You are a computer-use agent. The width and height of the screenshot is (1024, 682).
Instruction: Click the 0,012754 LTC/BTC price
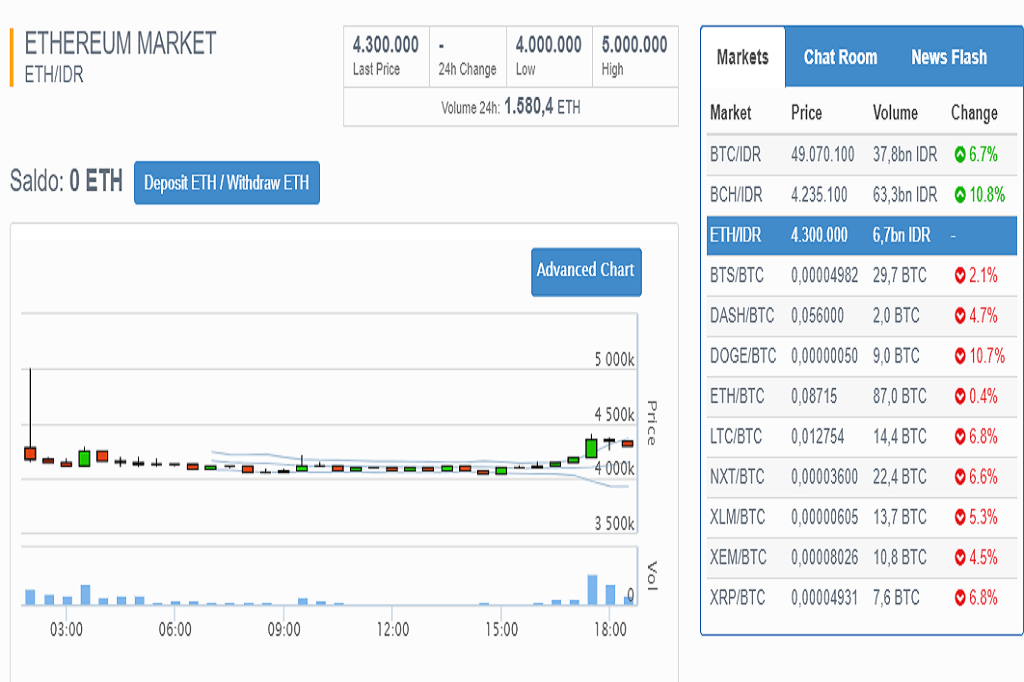[x=818, y=436]
